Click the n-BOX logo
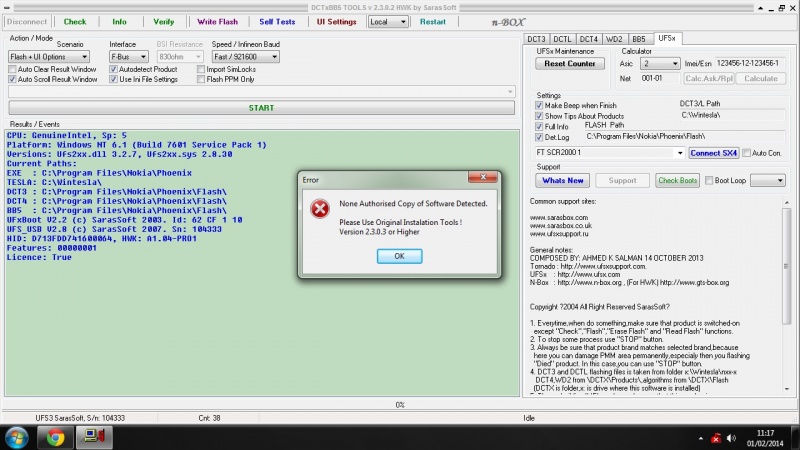Viewport: 800px width, 450px height. coord(508,22)
